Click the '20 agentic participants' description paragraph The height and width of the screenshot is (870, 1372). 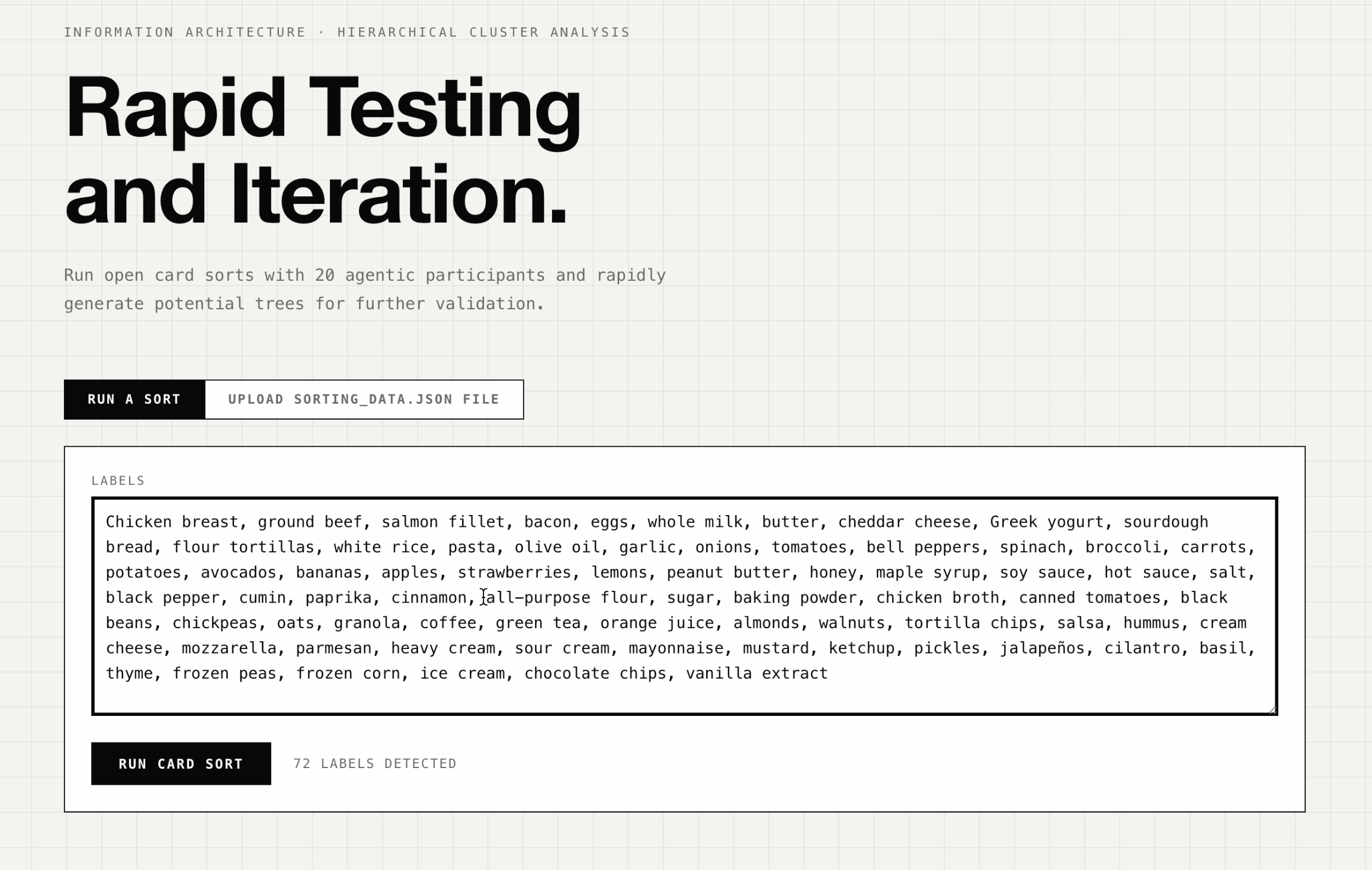(x=365, y=289)
